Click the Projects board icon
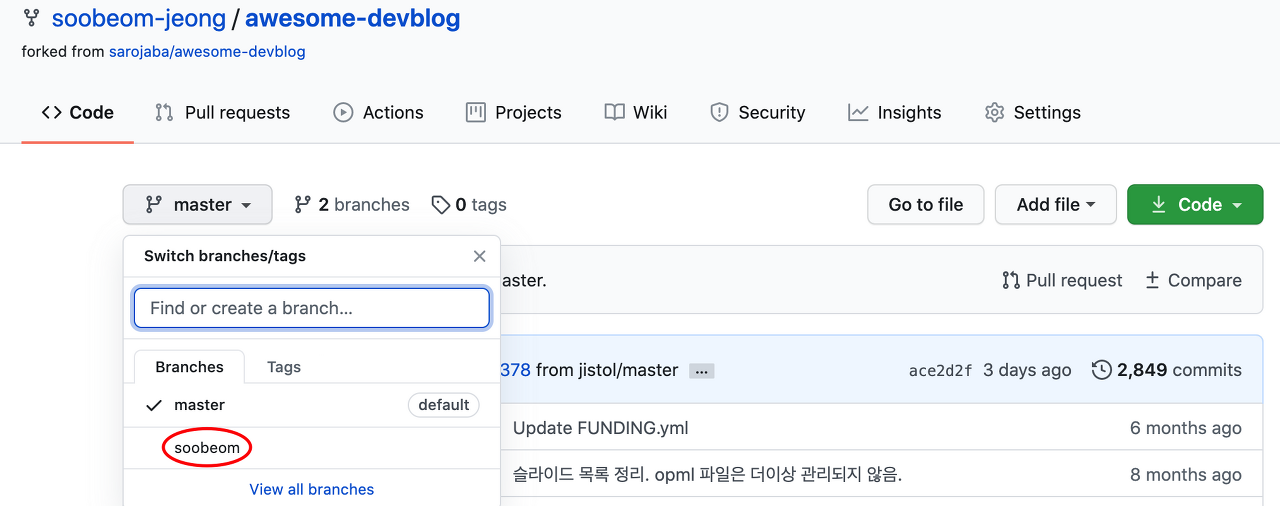1280x506 pixels. pyautogui.click(x=476, y=112)
